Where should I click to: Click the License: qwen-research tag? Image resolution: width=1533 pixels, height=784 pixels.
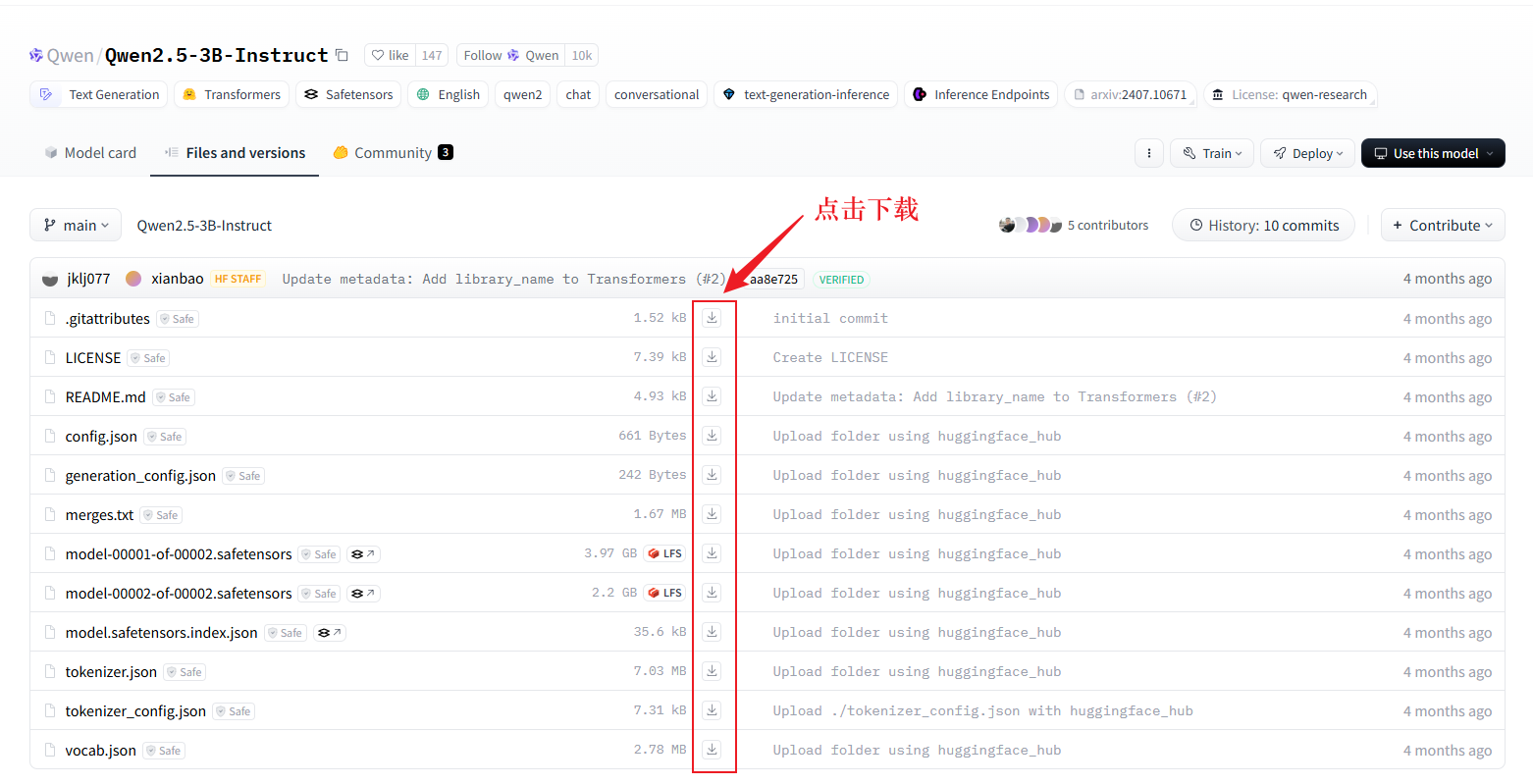pos(1290,94)
